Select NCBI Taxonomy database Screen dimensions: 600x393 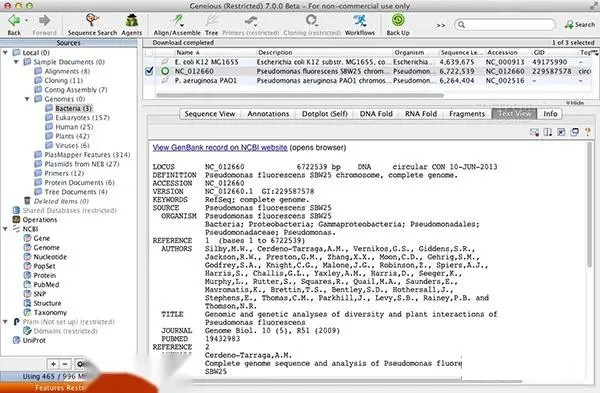45,312
